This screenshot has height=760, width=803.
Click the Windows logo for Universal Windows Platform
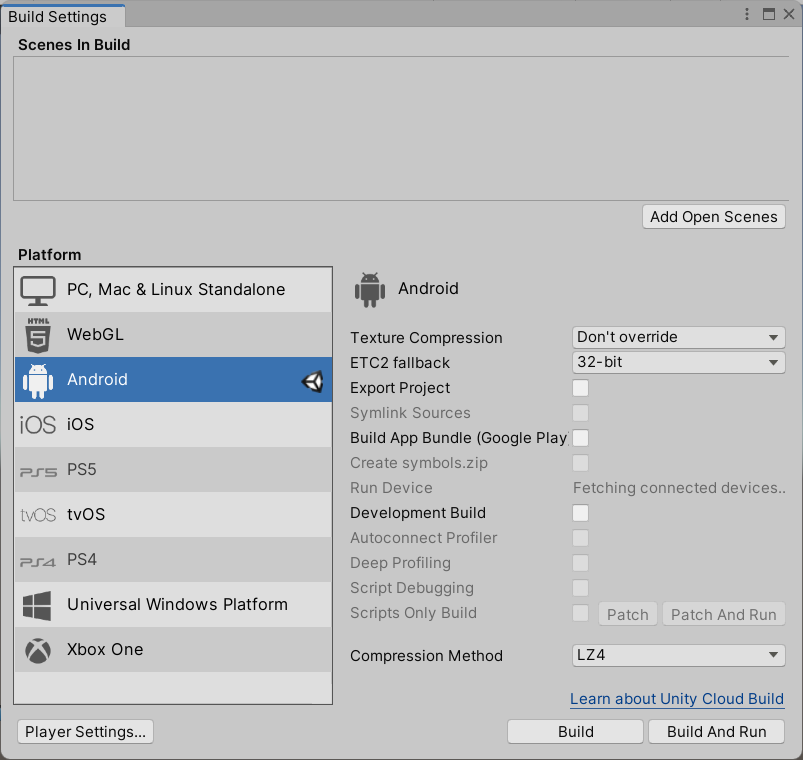(x=37, y=606)
